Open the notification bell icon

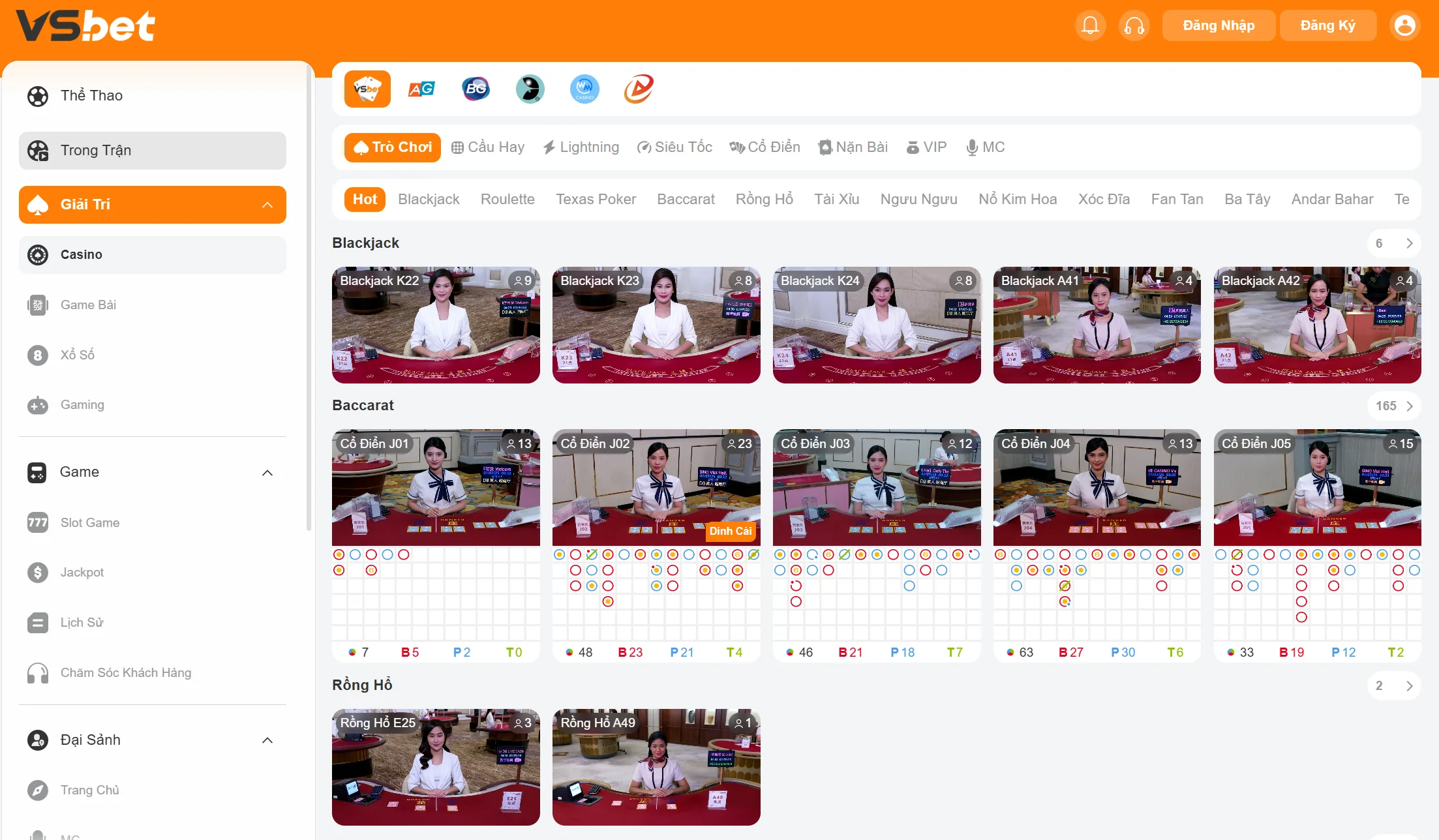pyautogui.click(x=1090, y=25)
